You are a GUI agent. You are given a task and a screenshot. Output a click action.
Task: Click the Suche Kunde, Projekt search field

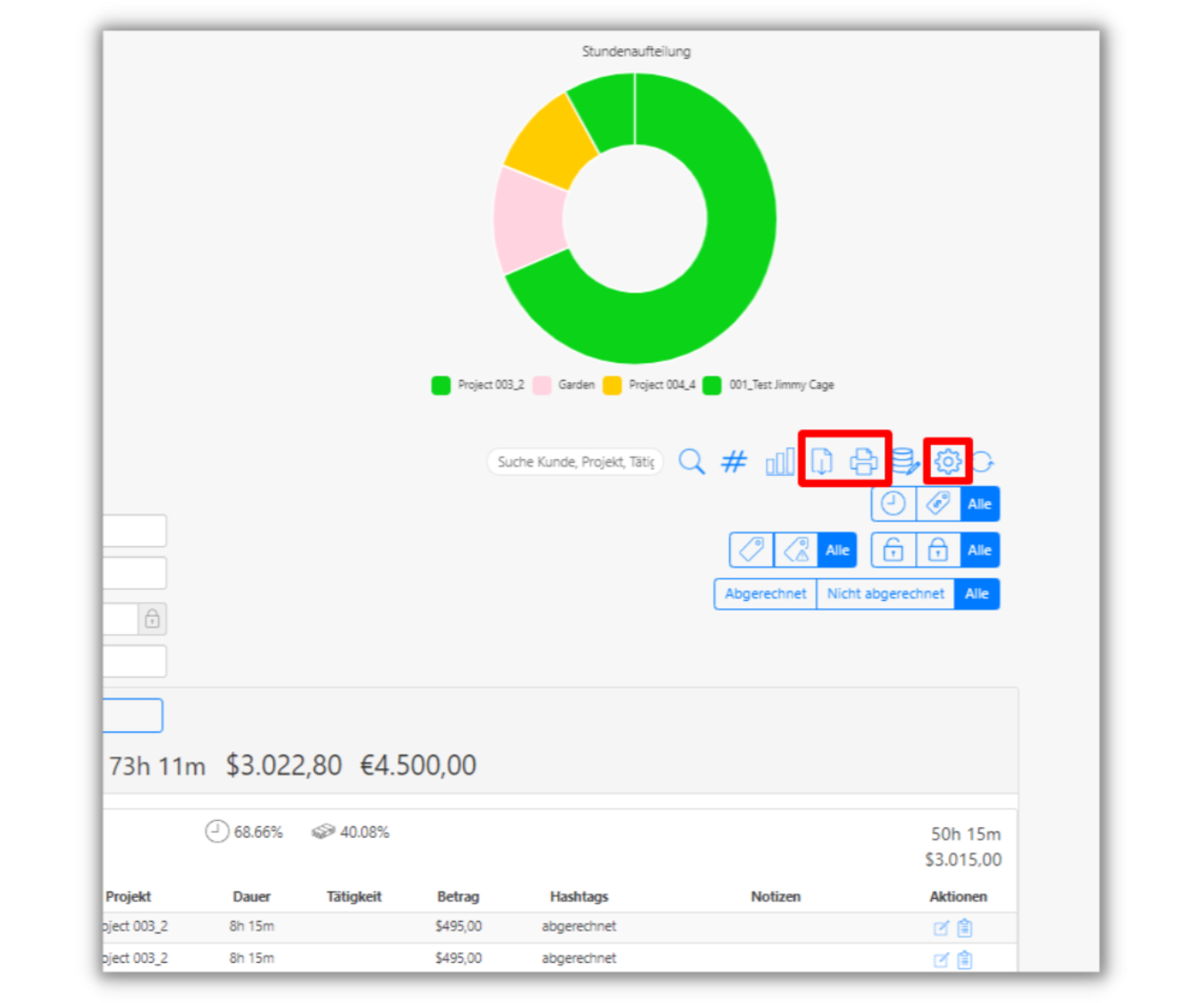click(575, 461)
